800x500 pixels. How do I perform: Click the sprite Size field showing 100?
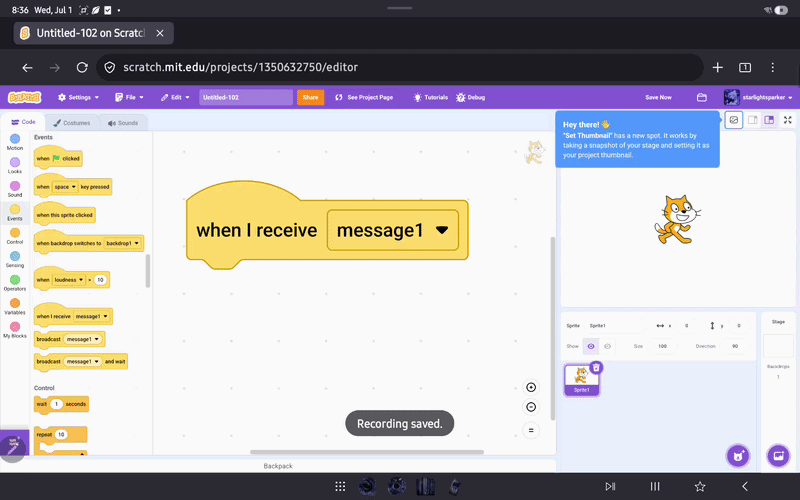(662, 346)
